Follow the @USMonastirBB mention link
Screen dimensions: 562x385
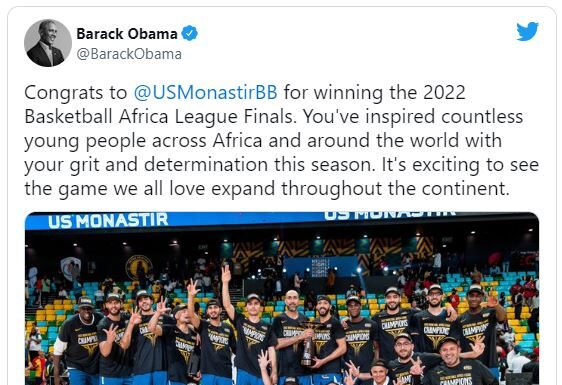(205, 92)
